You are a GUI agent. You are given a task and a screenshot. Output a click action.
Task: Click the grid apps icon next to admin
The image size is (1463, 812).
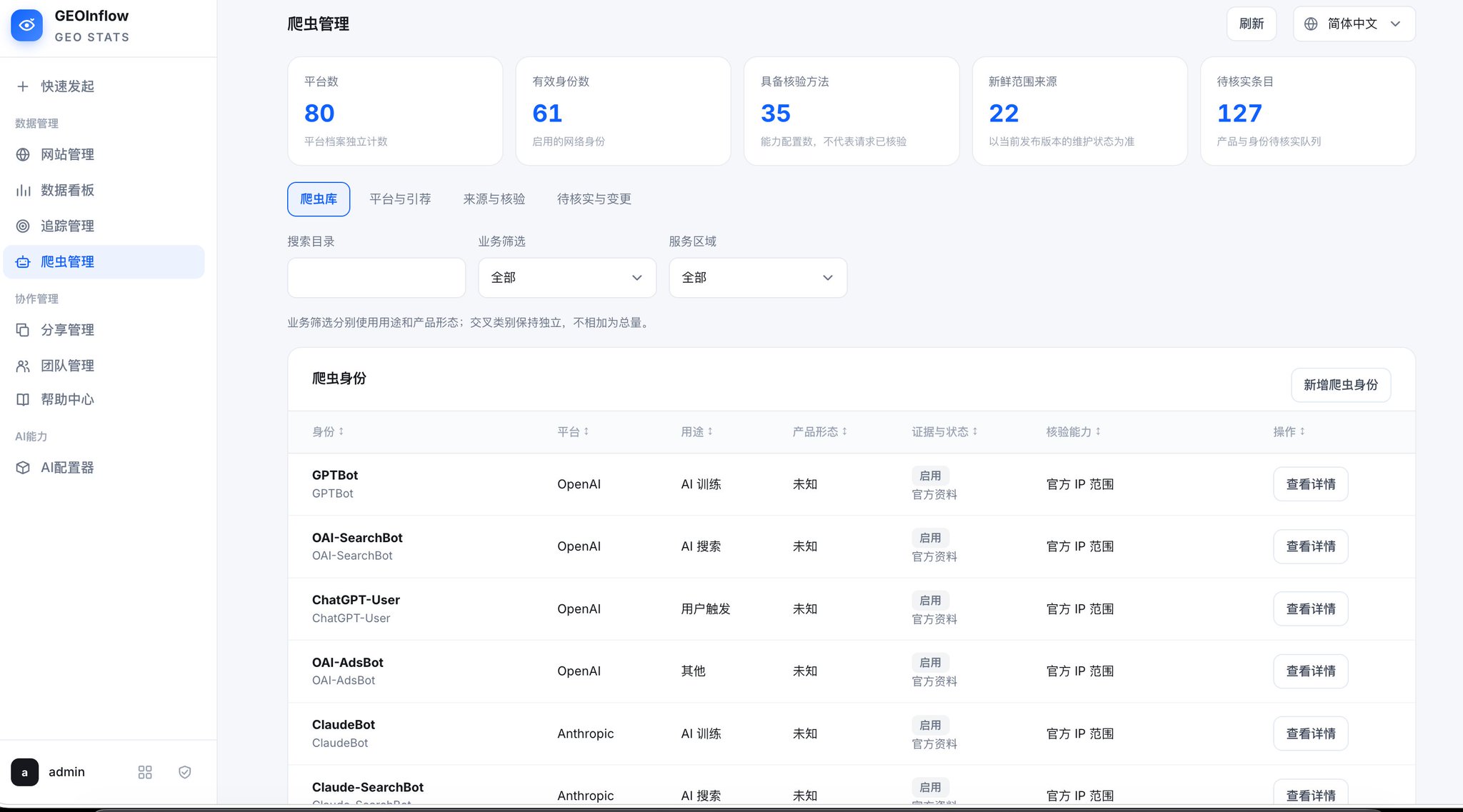point(145,772)
